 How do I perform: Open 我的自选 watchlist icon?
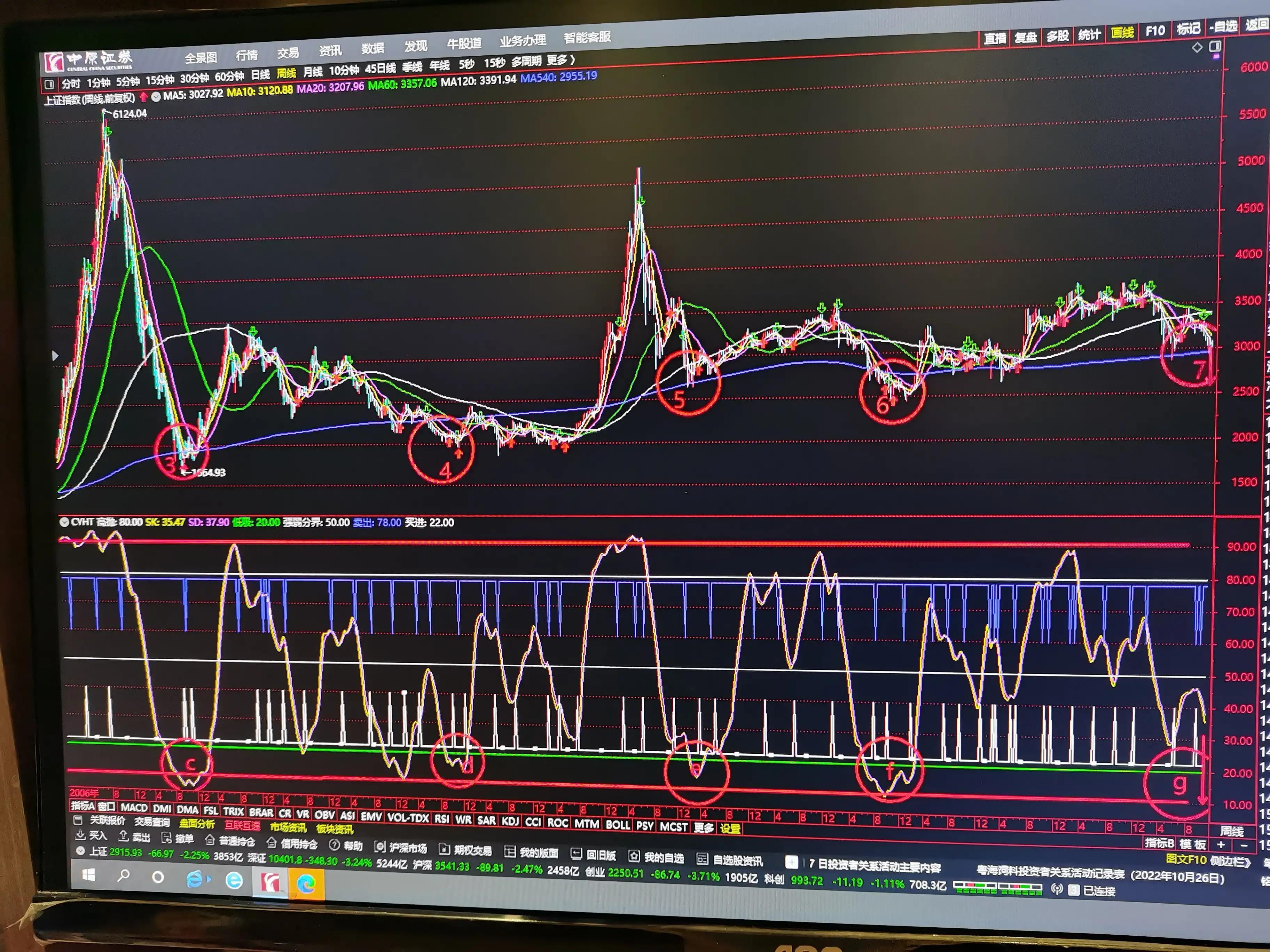pos(633,856)
